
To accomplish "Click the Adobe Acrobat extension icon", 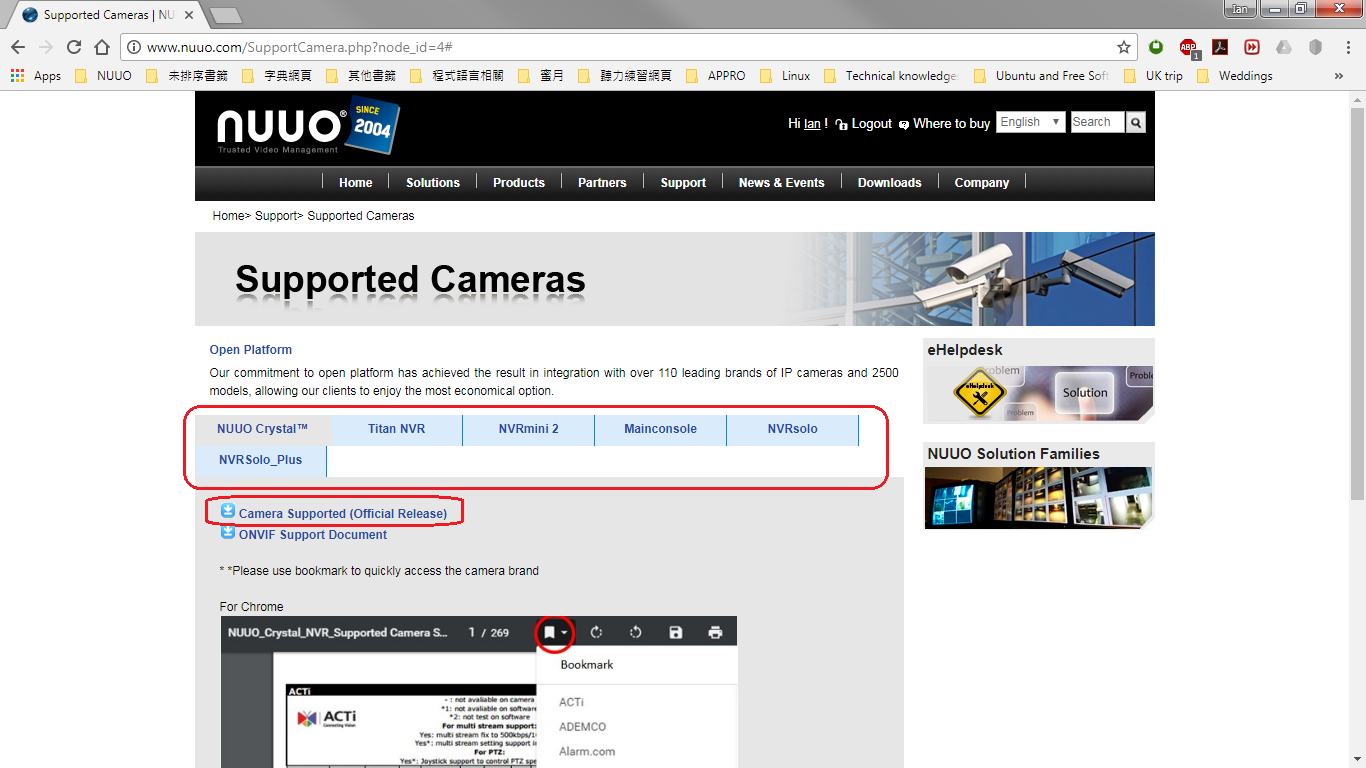I will click(x=1220, y=47).
